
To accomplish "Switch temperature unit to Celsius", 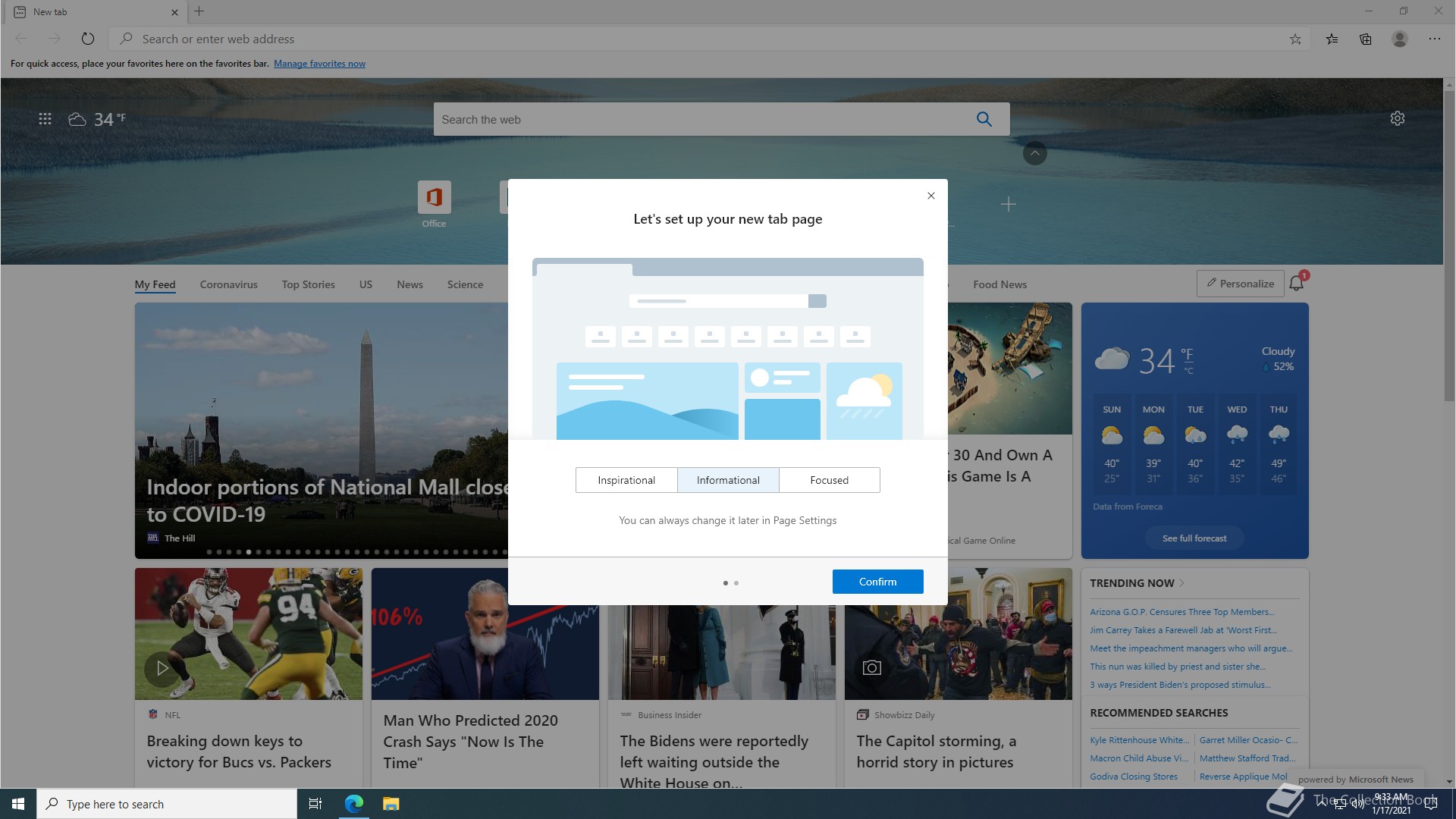I will 1189,371.
